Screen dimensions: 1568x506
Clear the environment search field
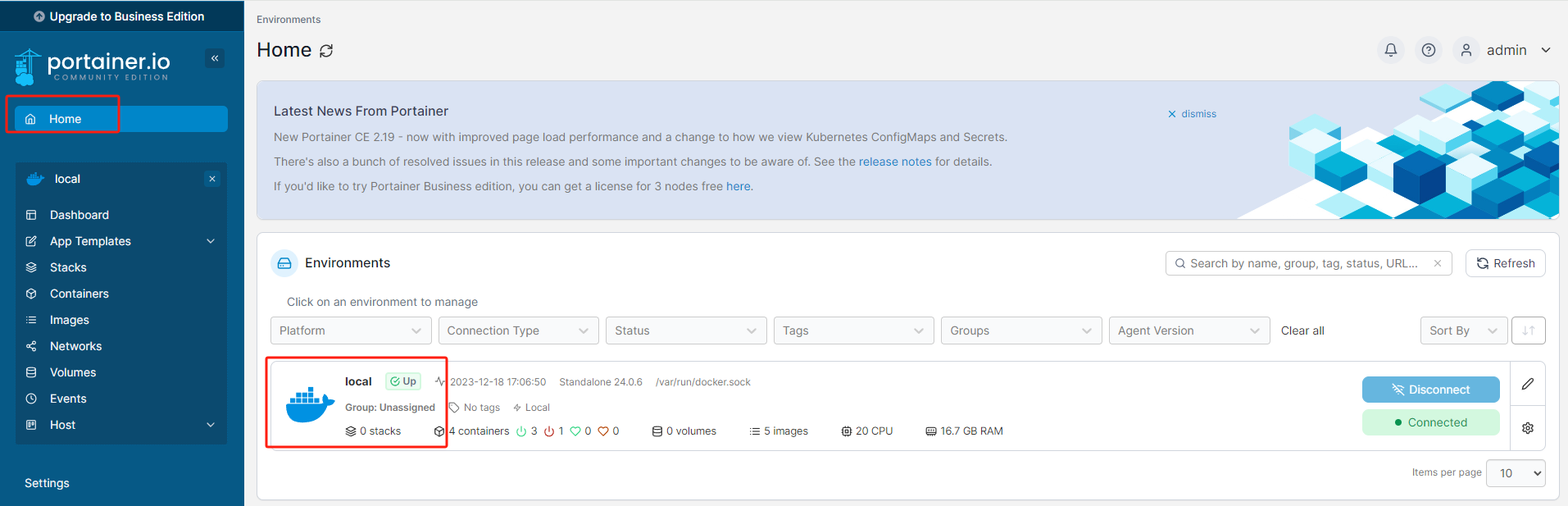[x=1438, y=263]
